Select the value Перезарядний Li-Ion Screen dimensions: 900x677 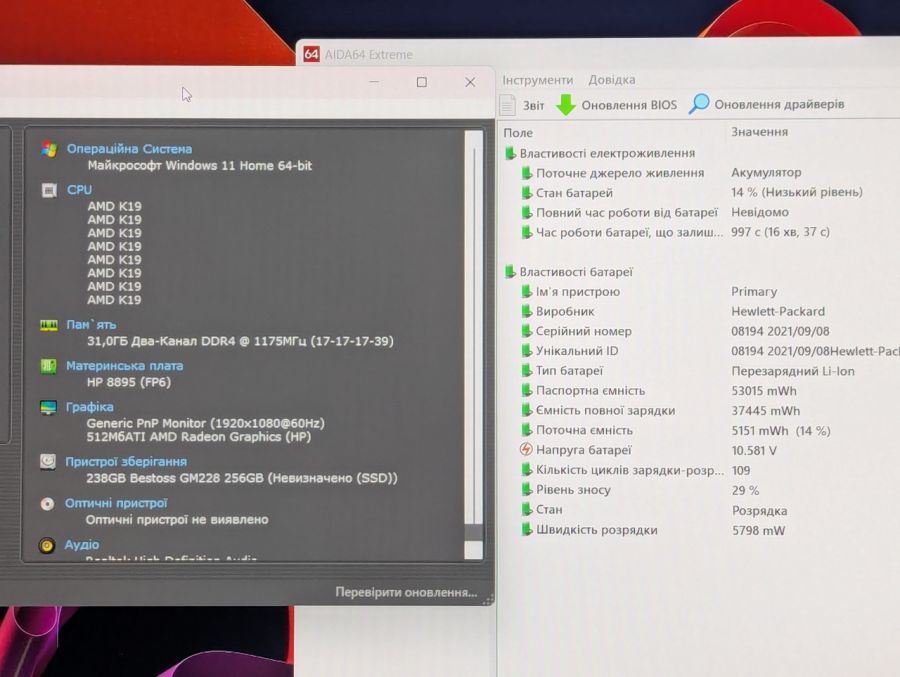pos(793,371)
